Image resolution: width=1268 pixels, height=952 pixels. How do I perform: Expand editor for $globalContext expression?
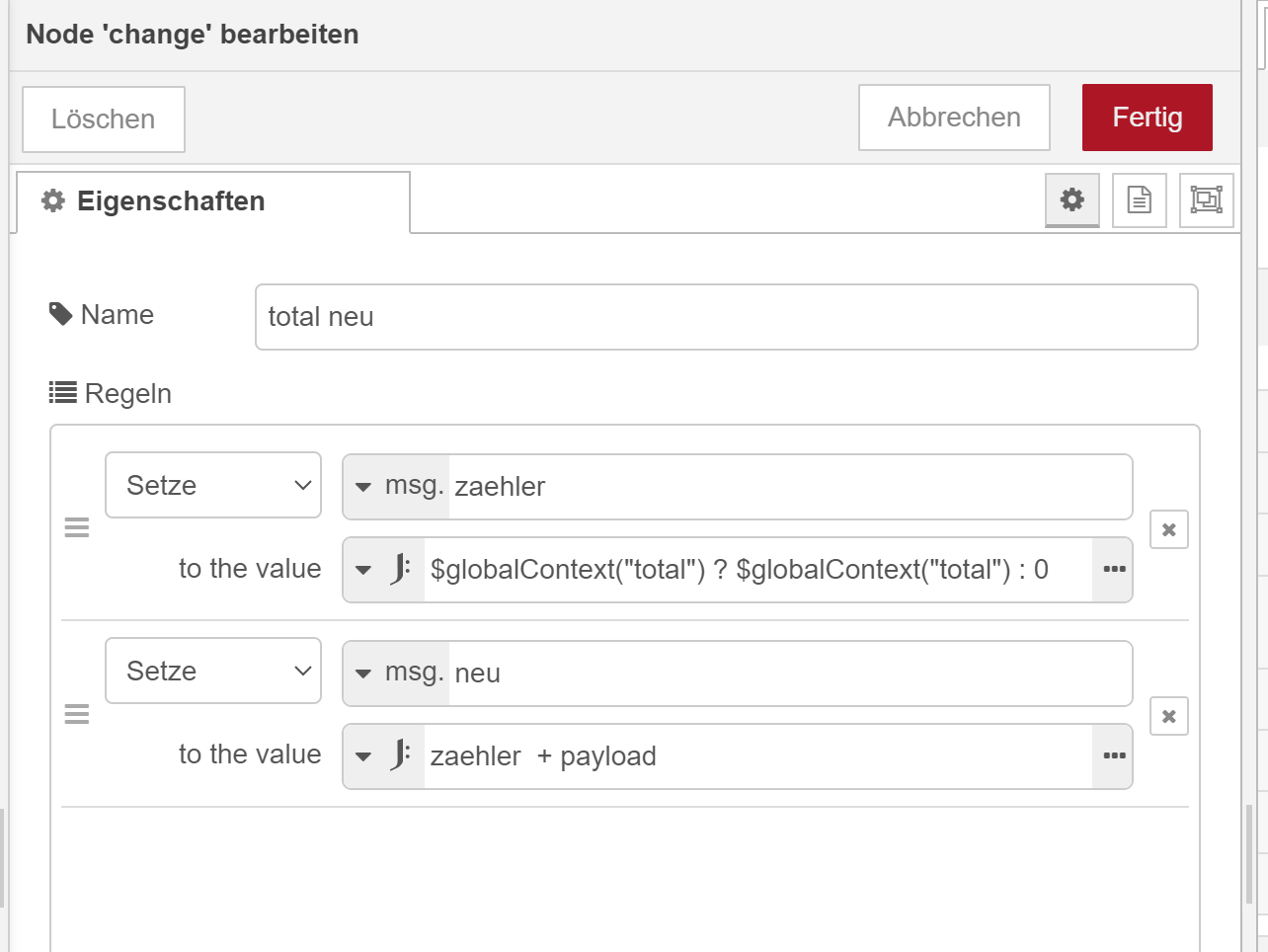(1114, 570)
